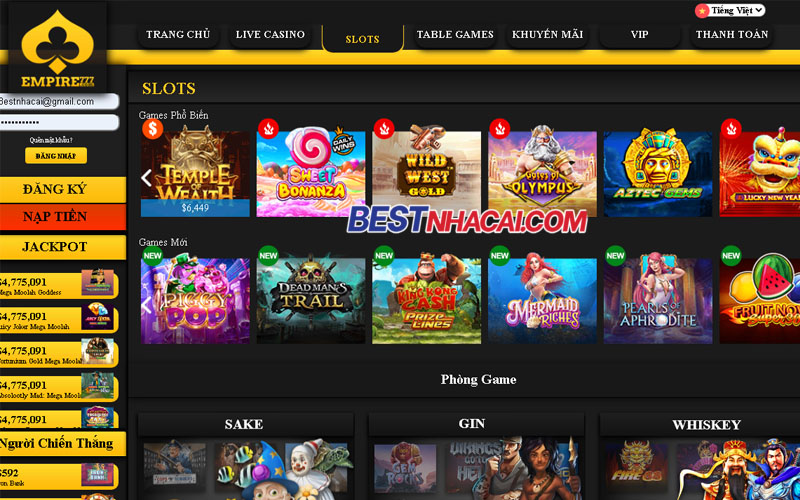Click the NEW badge on Dead Man's Trail
Screen dimensions: 800x500
tap(268, 256)
